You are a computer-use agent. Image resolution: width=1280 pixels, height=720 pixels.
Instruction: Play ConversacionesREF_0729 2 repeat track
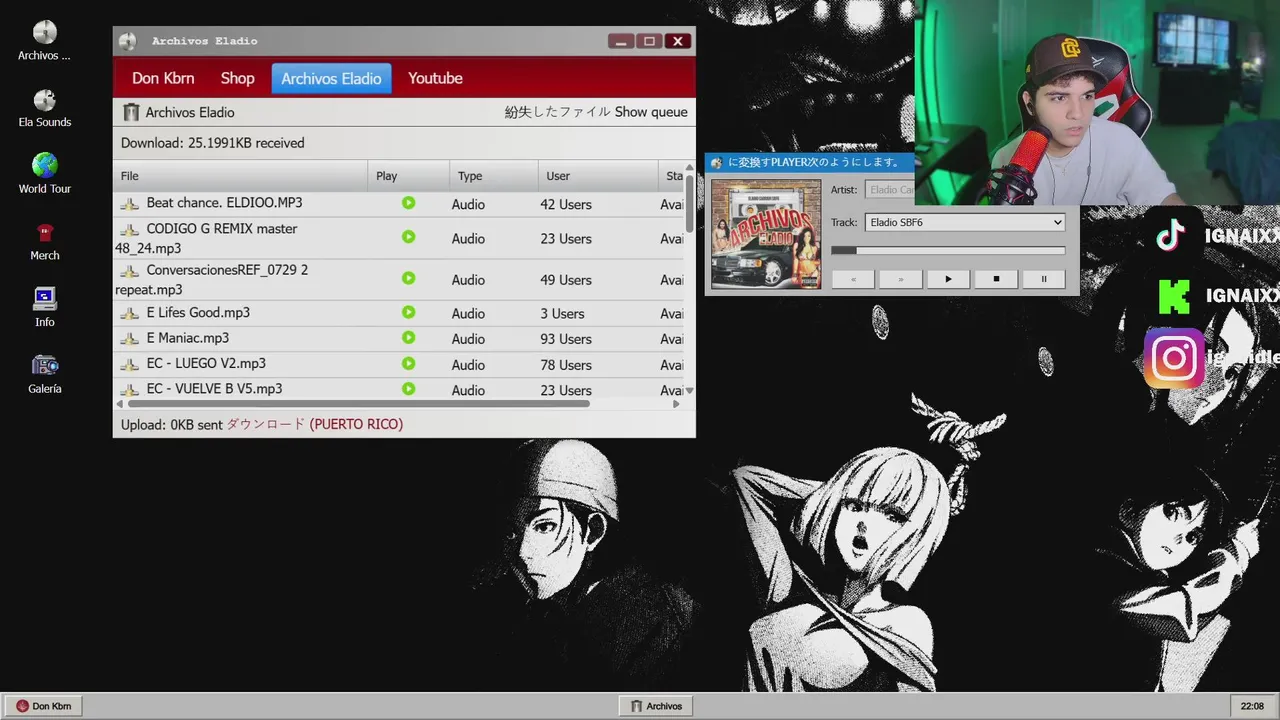coord(408,279)
